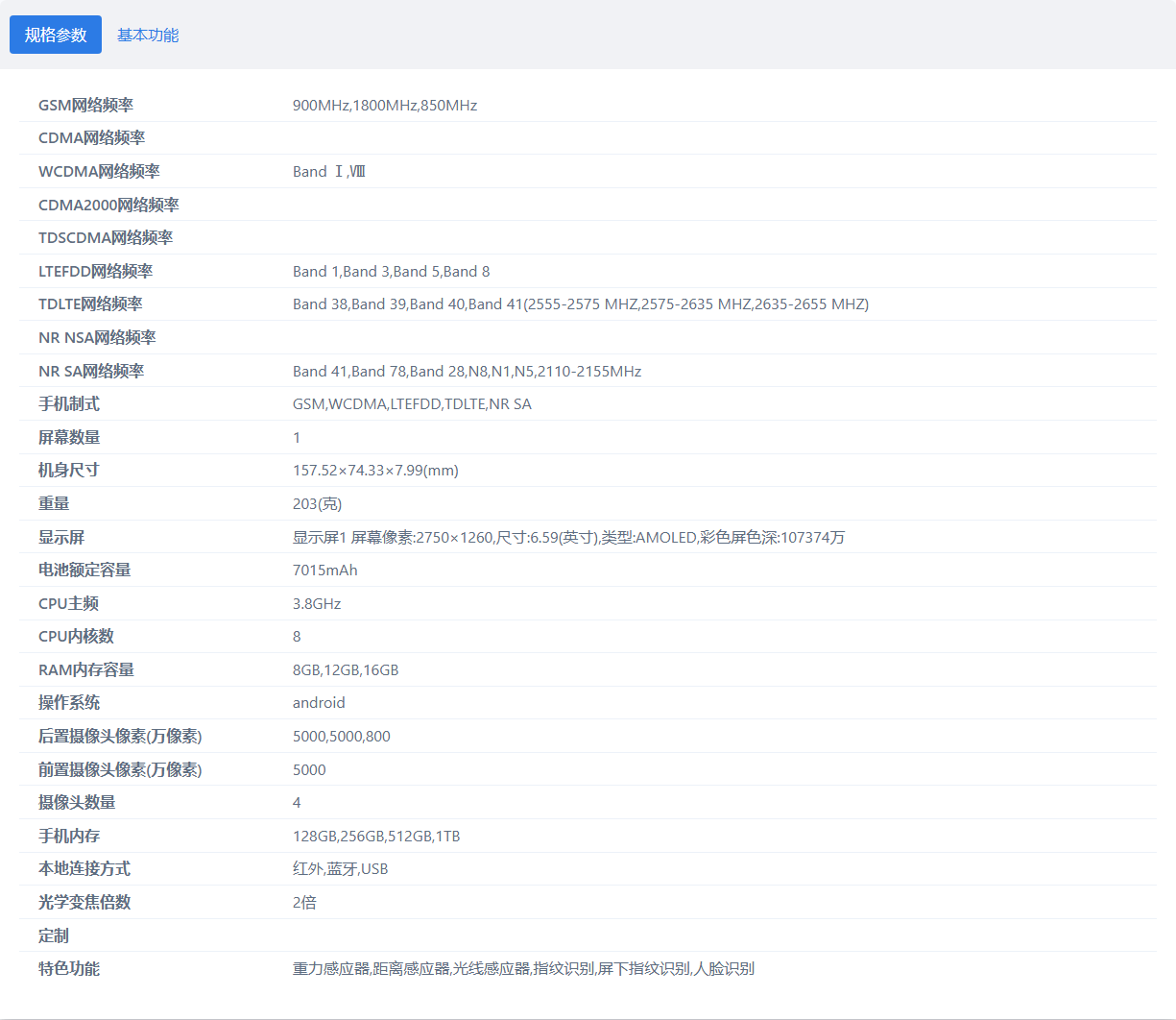The image size is (1176, 1020).
Task: Switch to the 基本功能 tab
Action: (148, 35)
